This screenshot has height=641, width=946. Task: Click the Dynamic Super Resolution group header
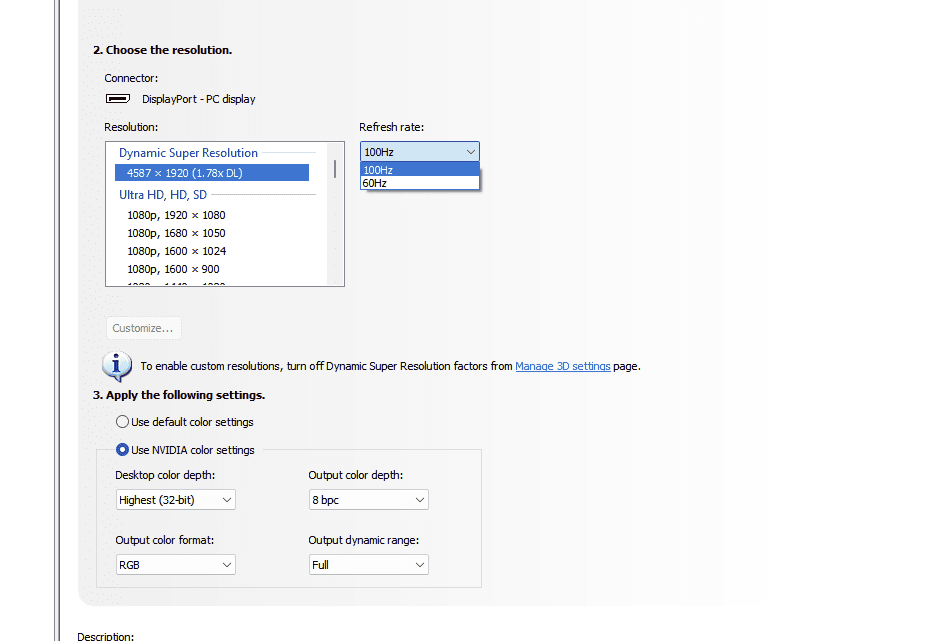(x=188, y=153)
